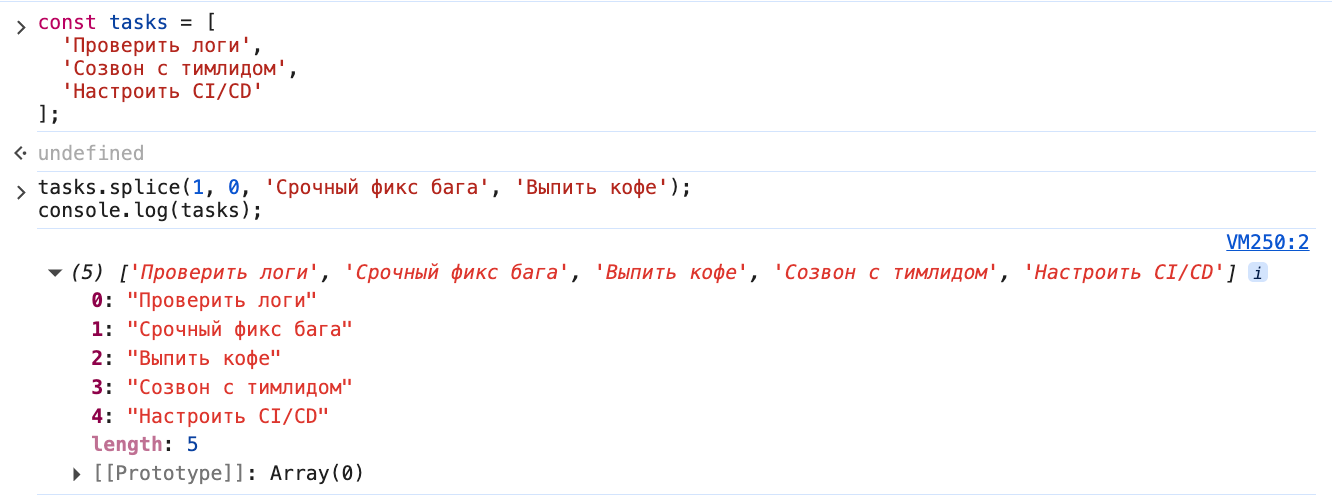Click the length: 5 property row
Screen dimensions: 1332x496
pos(145,444)
